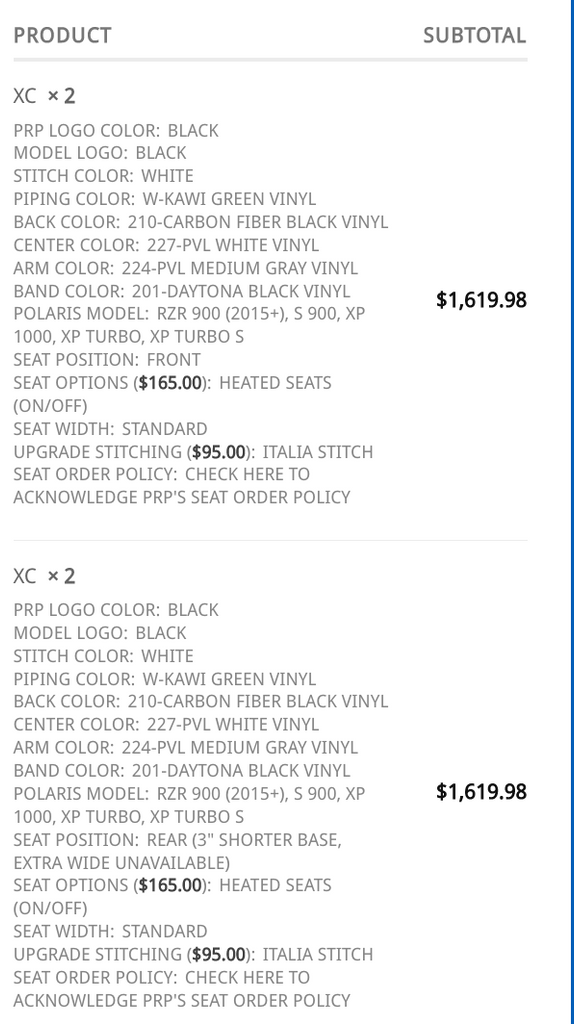Click first BACK COLOR: 210-CARBON FIBER BLACK VINYL

tap(201, 222)
